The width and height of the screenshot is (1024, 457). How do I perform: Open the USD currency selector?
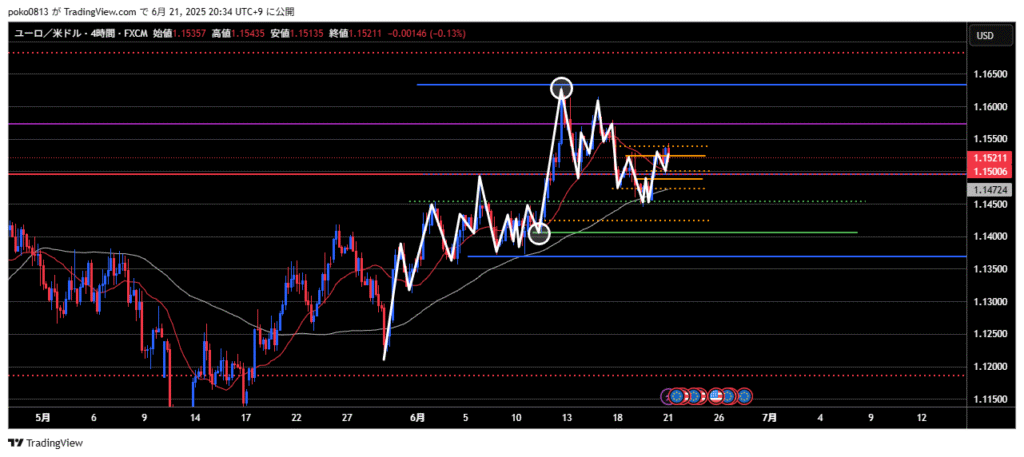click(985, 36)
